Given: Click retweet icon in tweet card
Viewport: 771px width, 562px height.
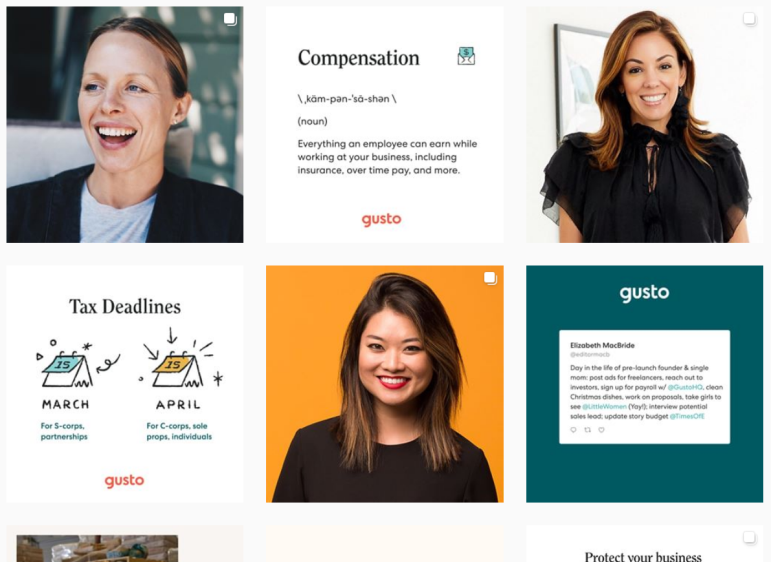Looking at the screenshot, I should pyautogui.click(x=587, y=430).
